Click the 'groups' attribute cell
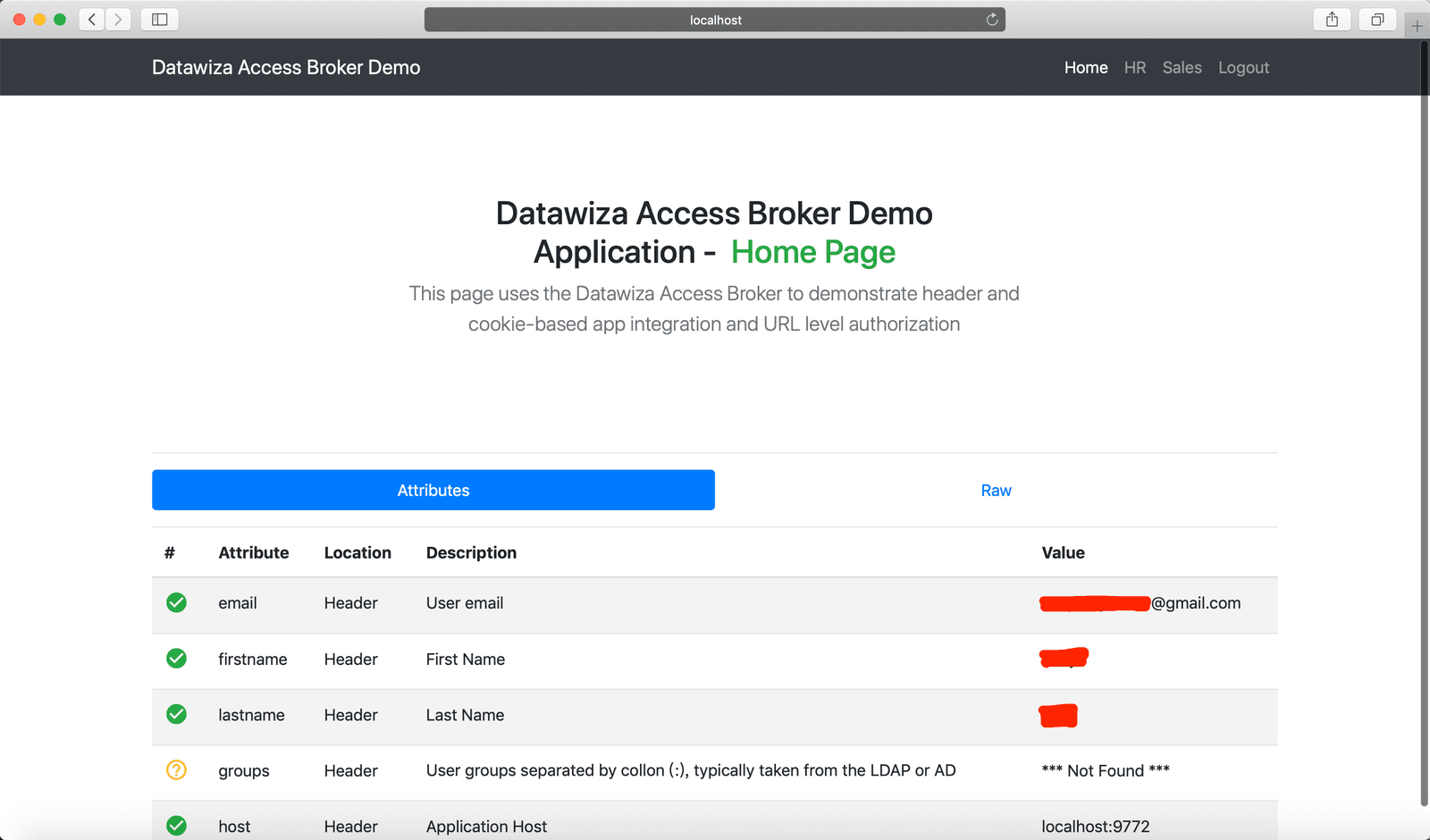This screenshot has width=1430, height=840. click(x=244, y=770)
